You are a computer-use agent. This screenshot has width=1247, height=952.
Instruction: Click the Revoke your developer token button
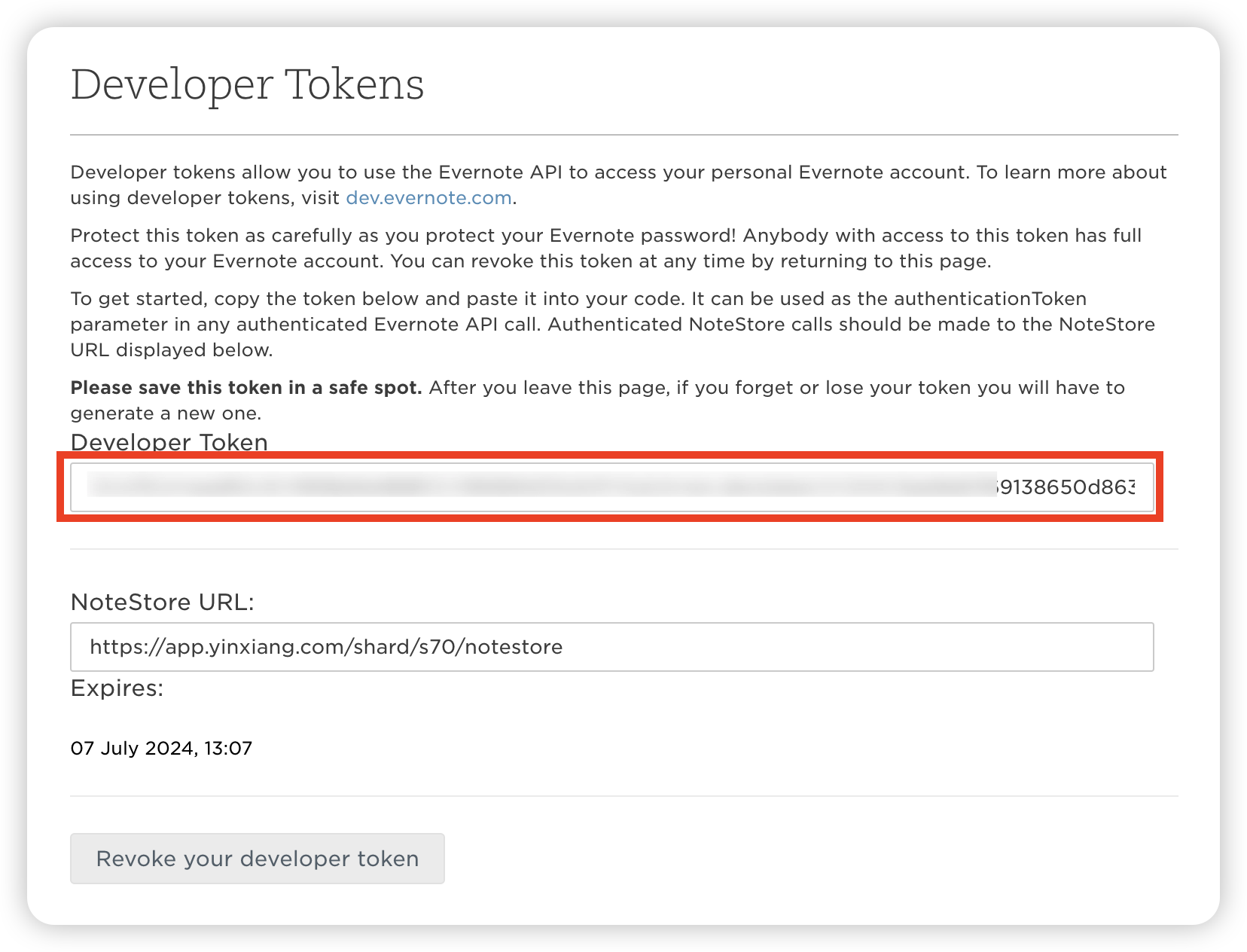click(257, 859)
